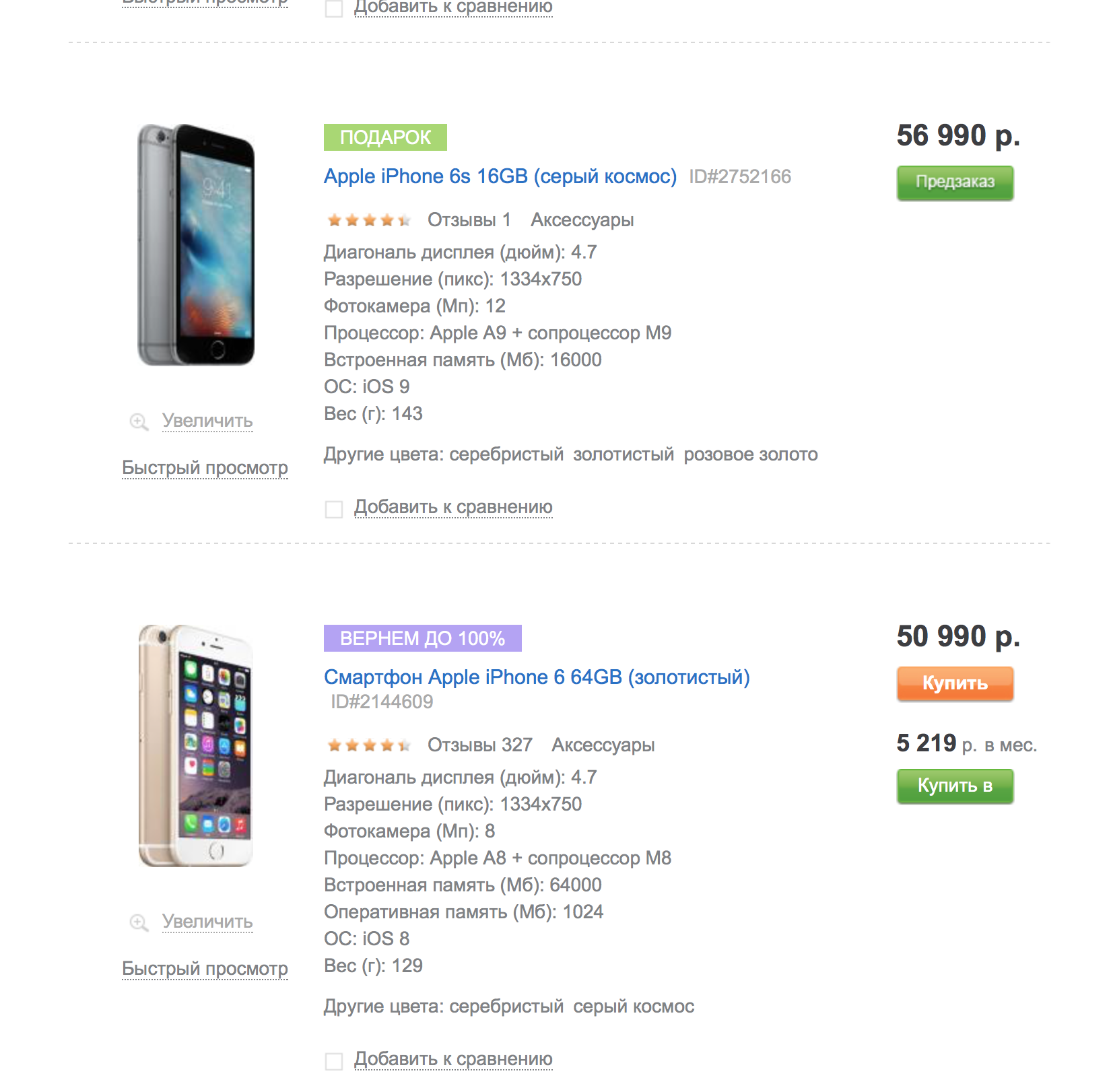Click star rating of iPhone 6 64GB
This screenshot has height=1092, width=1111.
[x=368, y=745]
